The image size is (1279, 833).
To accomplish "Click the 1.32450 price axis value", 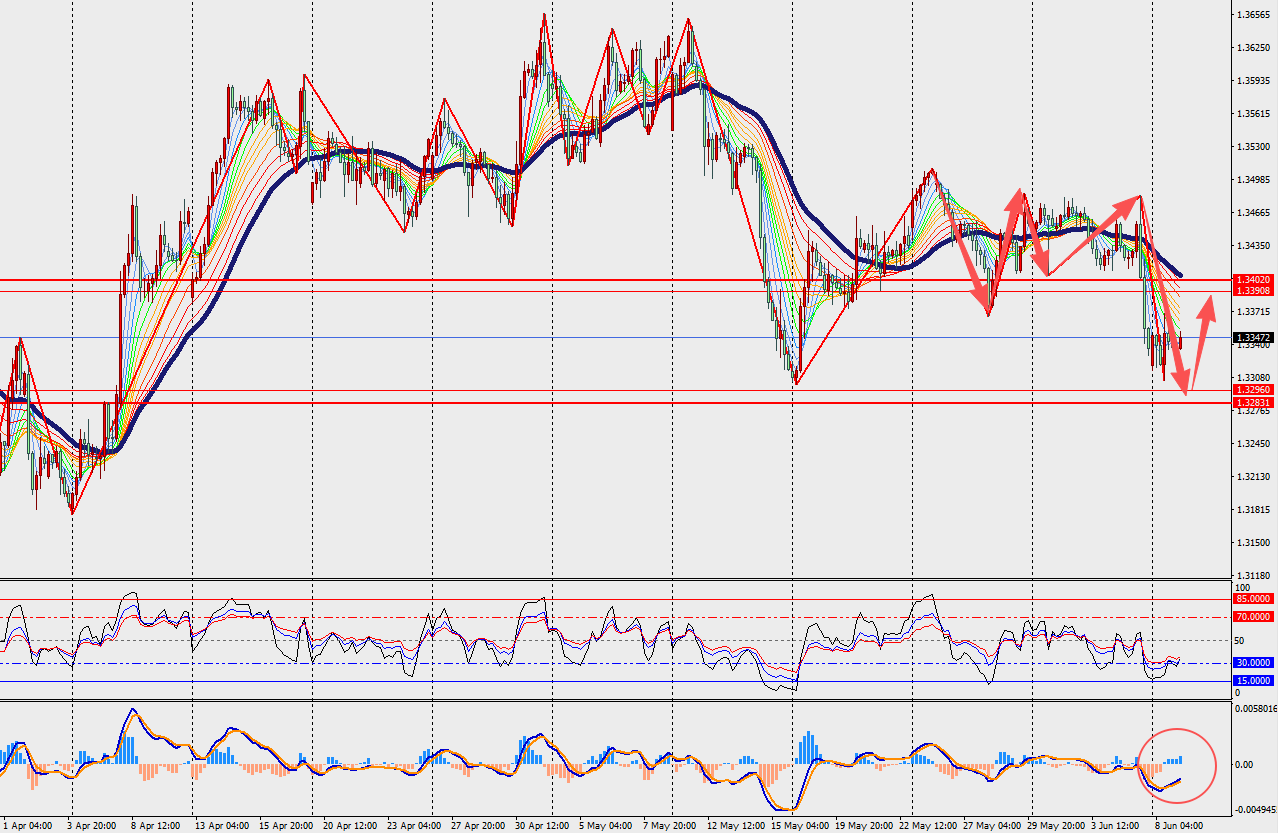I will (x=1254, y=444).
